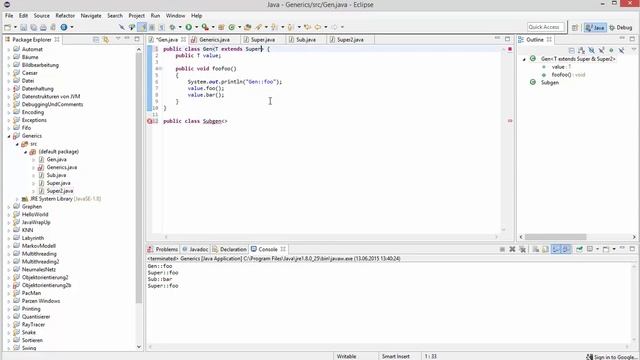Click Remove Launch X icon in Console
Viewport: 640px width, 360px height.
512,249
